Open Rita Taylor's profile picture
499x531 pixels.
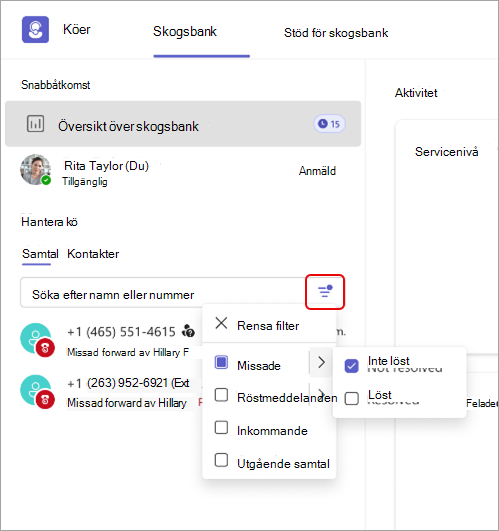(35, 170)
